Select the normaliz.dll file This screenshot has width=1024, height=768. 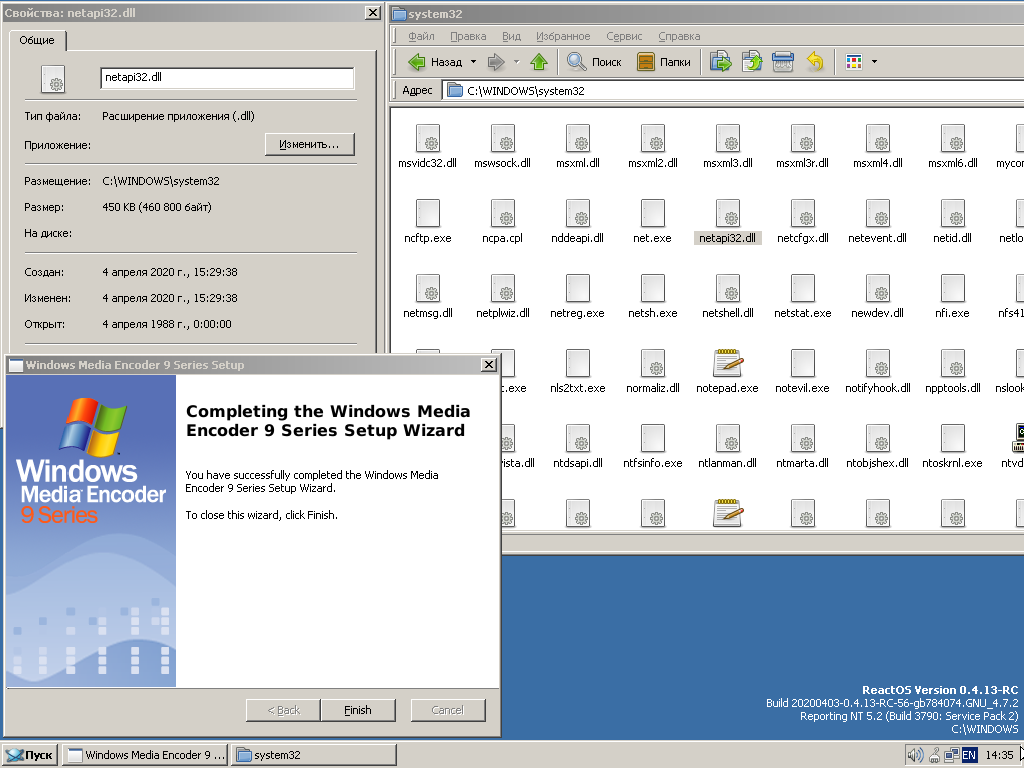pyautogui.click(x=652, y=372)
